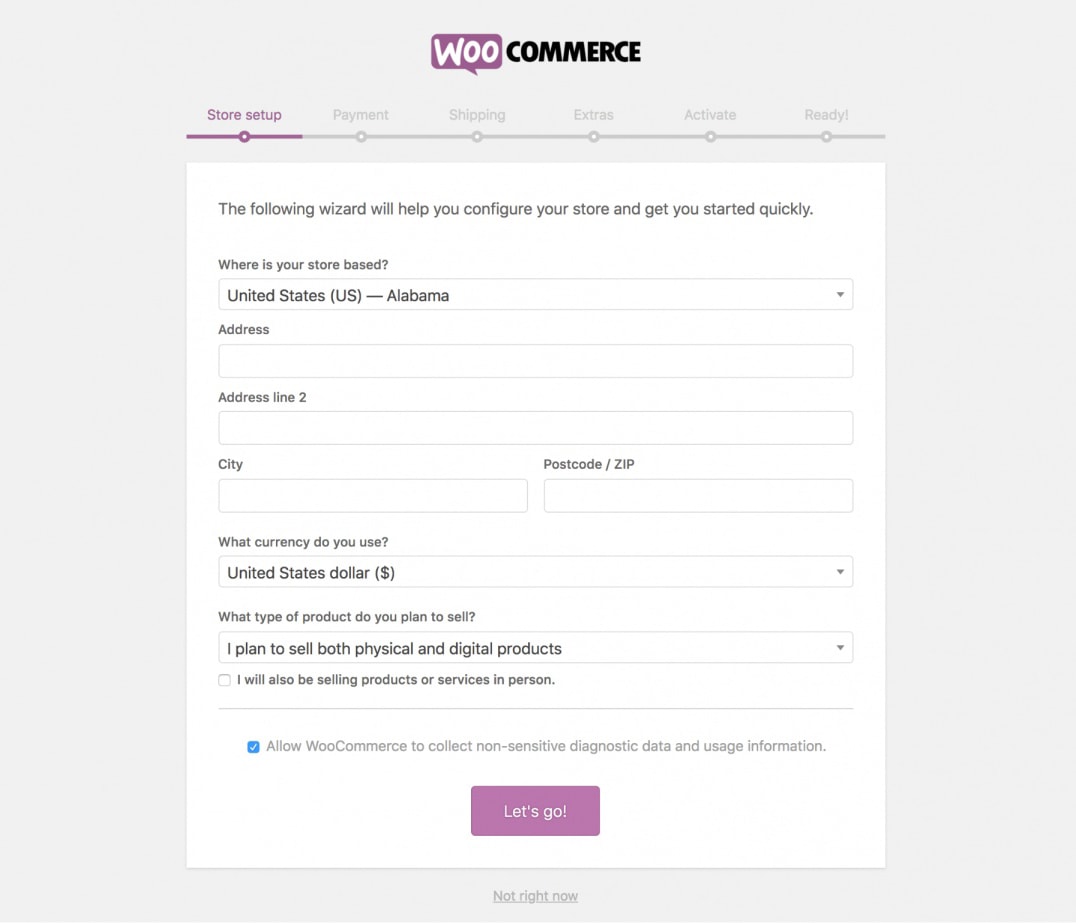Click the Activate step progress circle
Viewport: 1076px width, 923px height.
[x=710, y=136]
